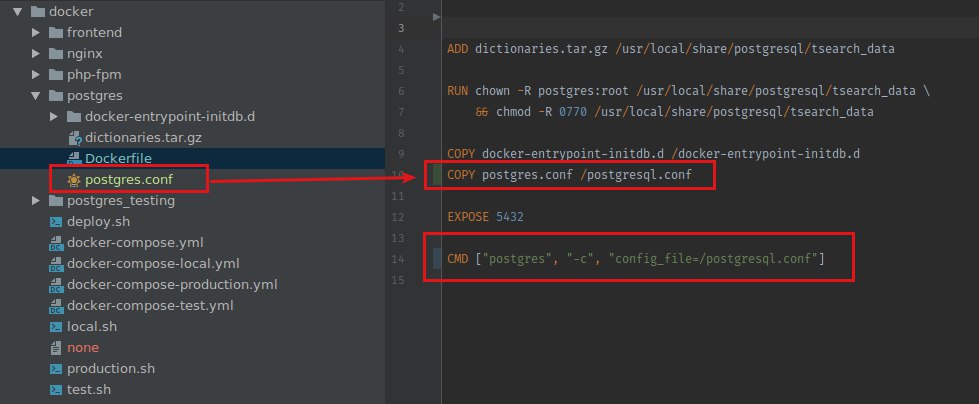Screen dimensions: 979x404
Task: Open production.sh from the tree
Action: [111, 369]
